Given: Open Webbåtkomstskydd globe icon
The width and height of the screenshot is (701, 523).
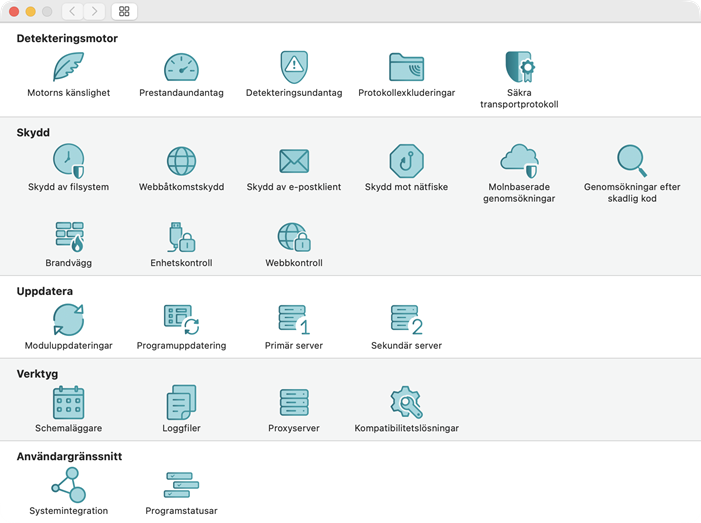Looking at the screenshot, I should pyautogui.click(x=181, y=161).
